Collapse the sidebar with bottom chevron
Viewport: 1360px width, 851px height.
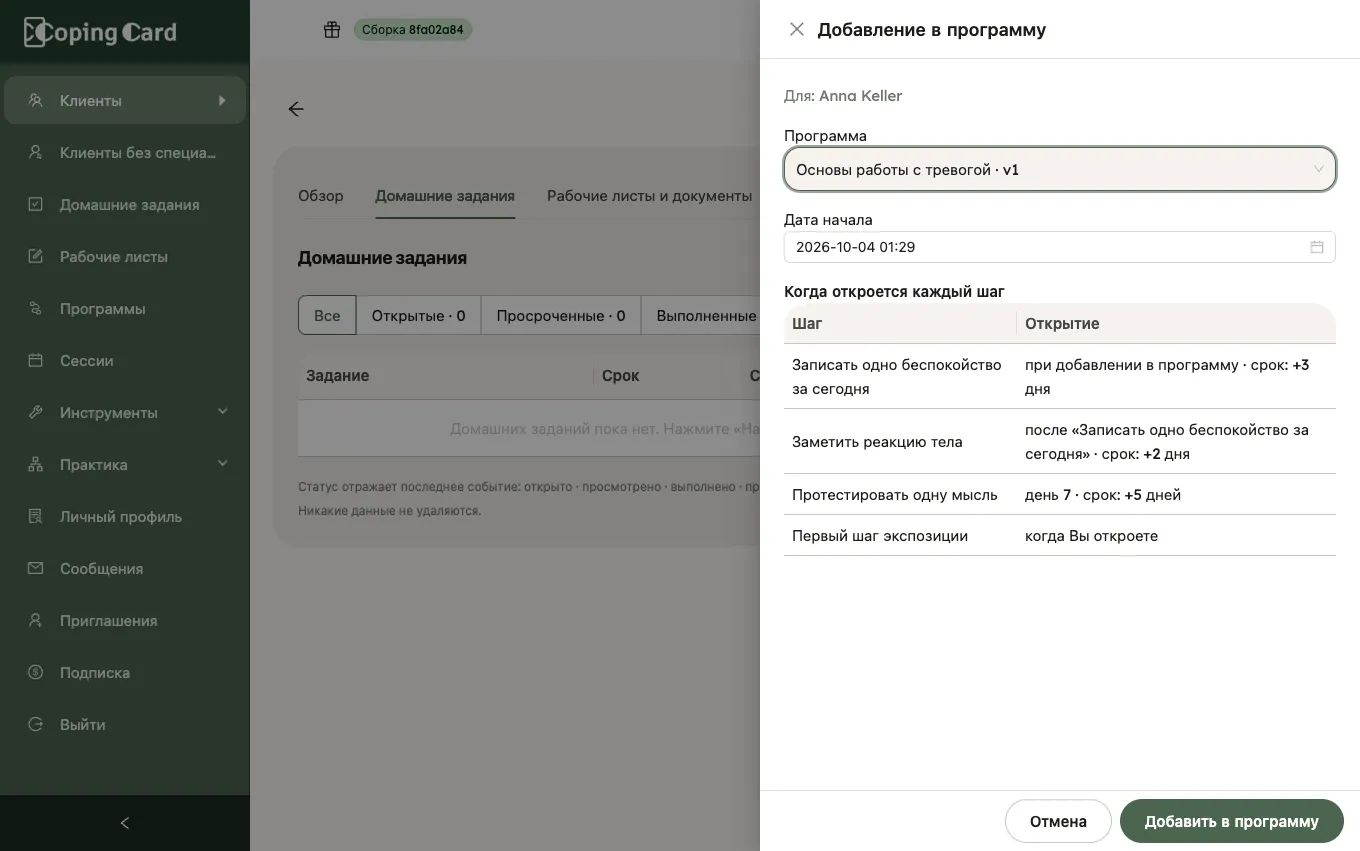(x=125, y=823)
